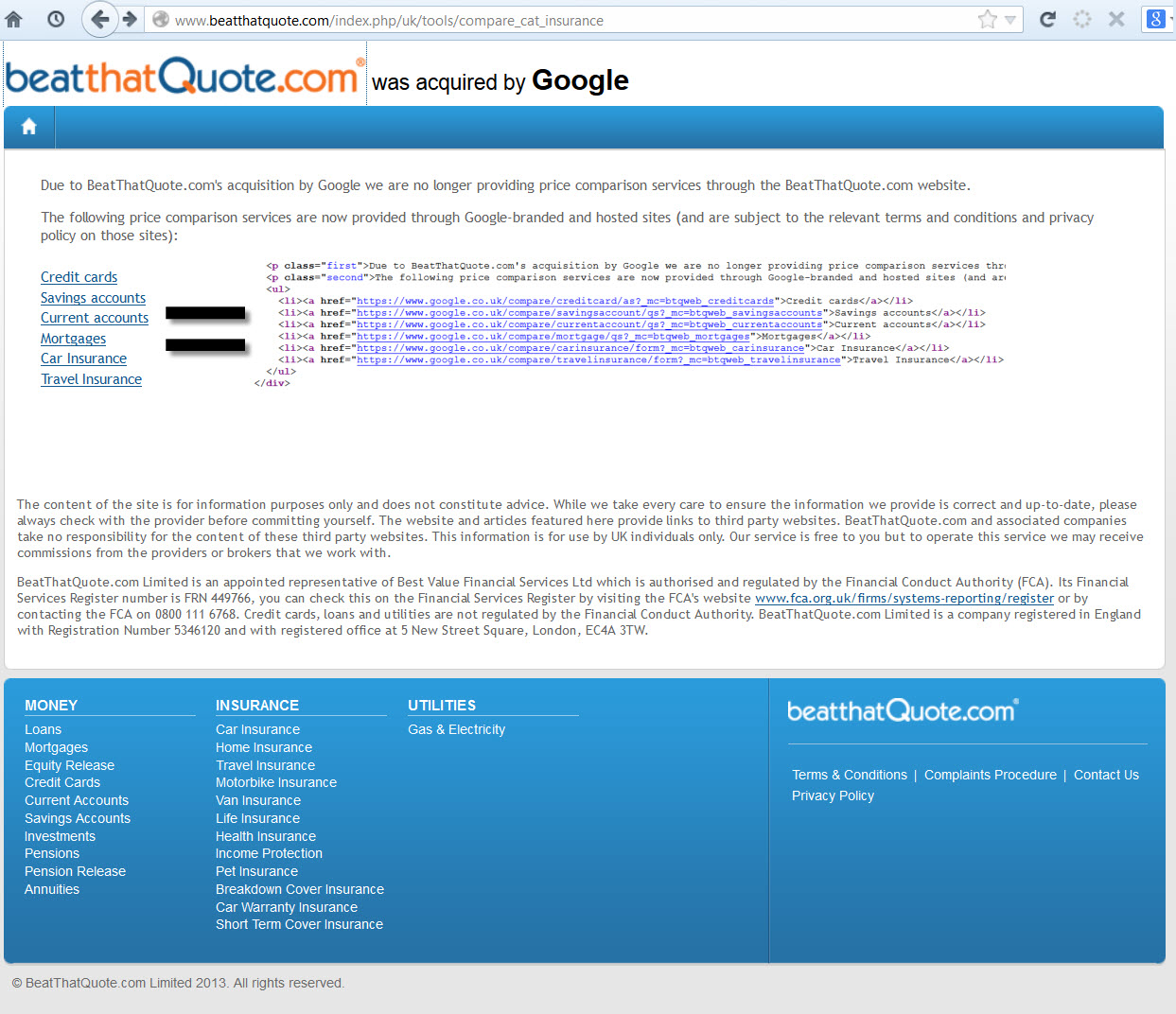Select Savings Accounts in the footer MONEY column

tap(78, 818)
